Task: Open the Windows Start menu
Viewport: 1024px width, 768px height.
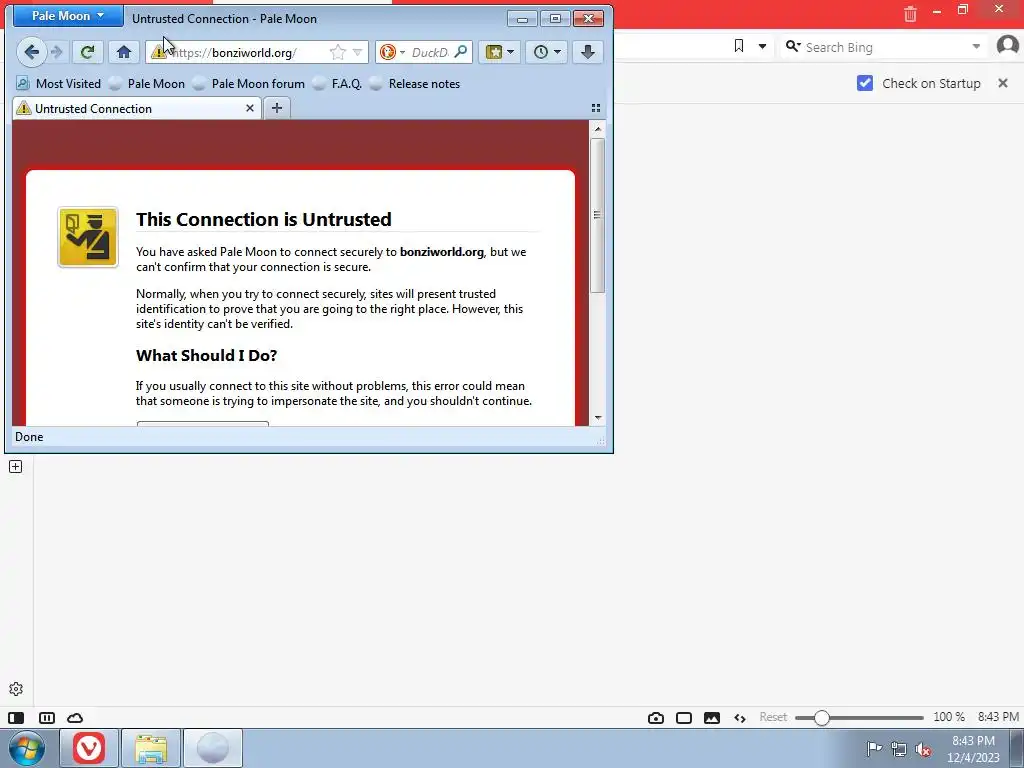Action: 27,748
